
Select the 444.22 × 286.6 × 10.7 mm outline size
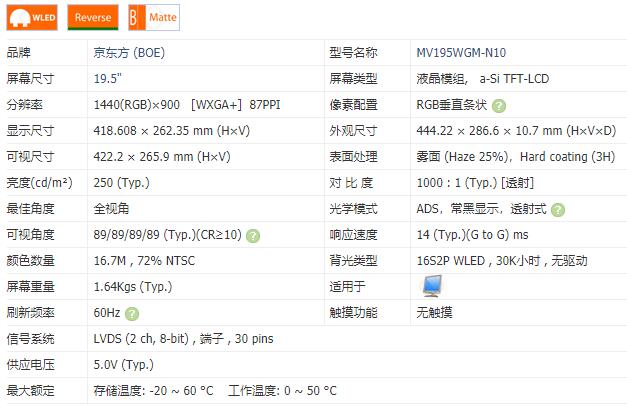coord(516,131)
